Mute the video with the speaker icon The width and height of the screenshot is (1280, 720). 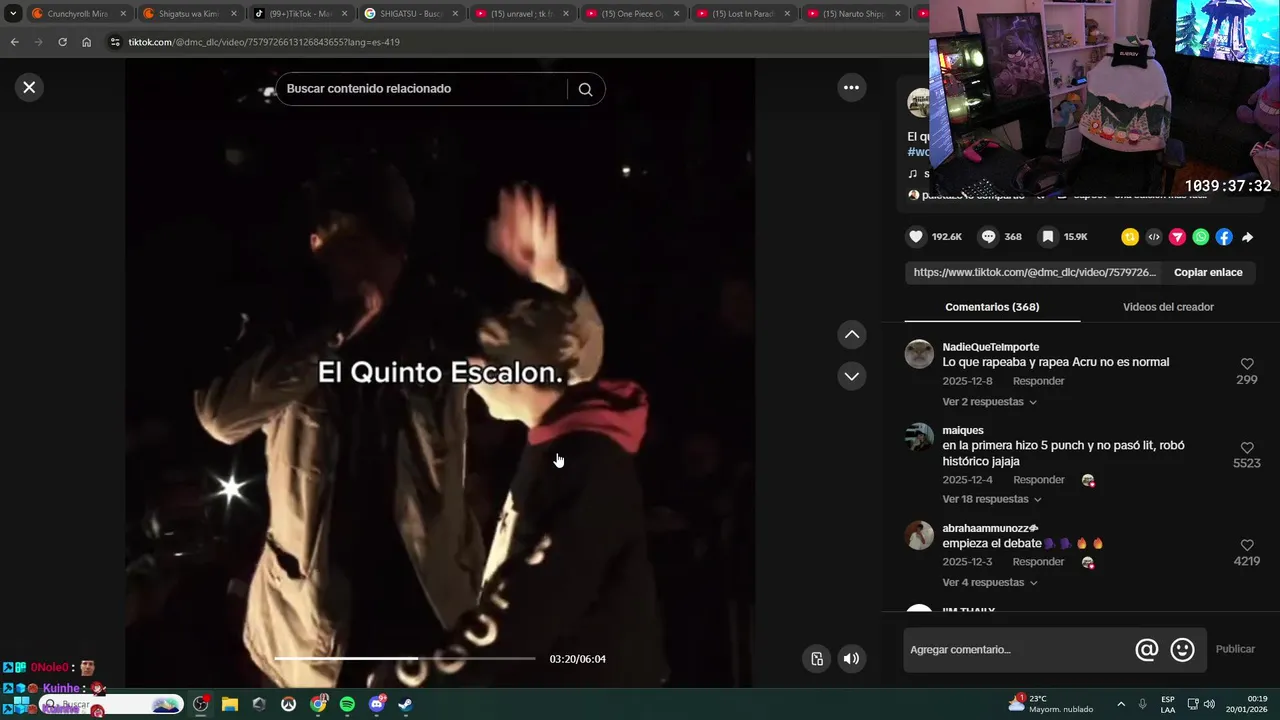click(x=851, y=658)
